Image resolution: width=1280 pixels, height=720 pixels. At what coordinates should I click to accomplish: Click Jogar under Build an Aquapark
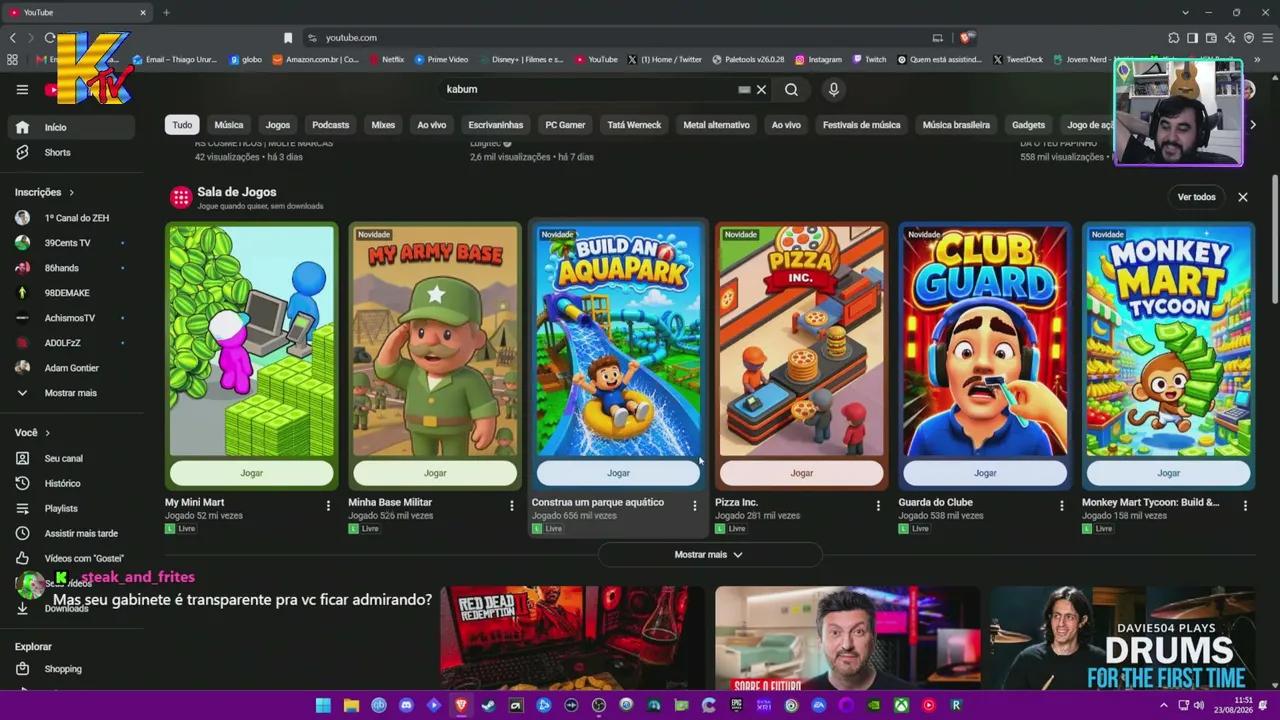618,473
